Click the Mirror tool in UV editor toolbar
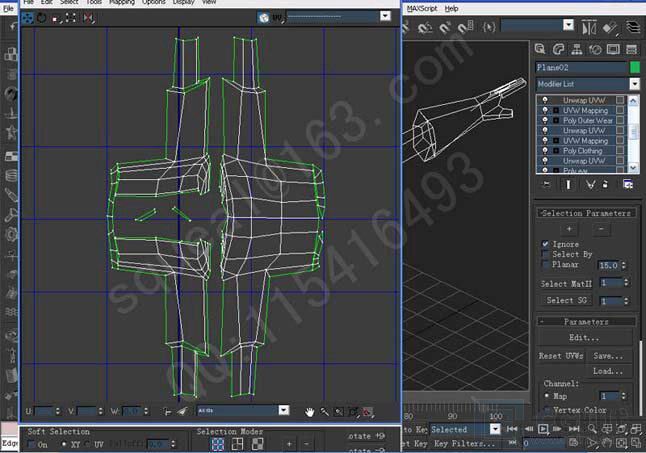 pos(88,18)
